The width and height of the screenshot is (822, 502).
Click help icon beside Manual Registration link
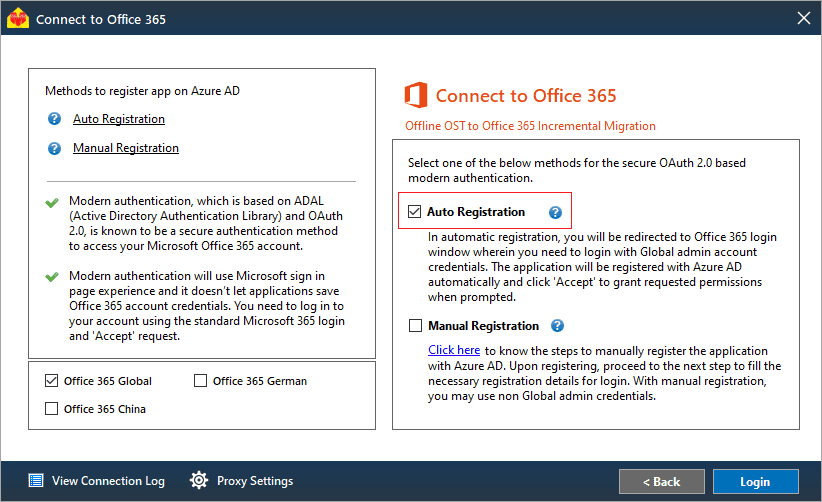pyautogui.click(x=55, y=148)
